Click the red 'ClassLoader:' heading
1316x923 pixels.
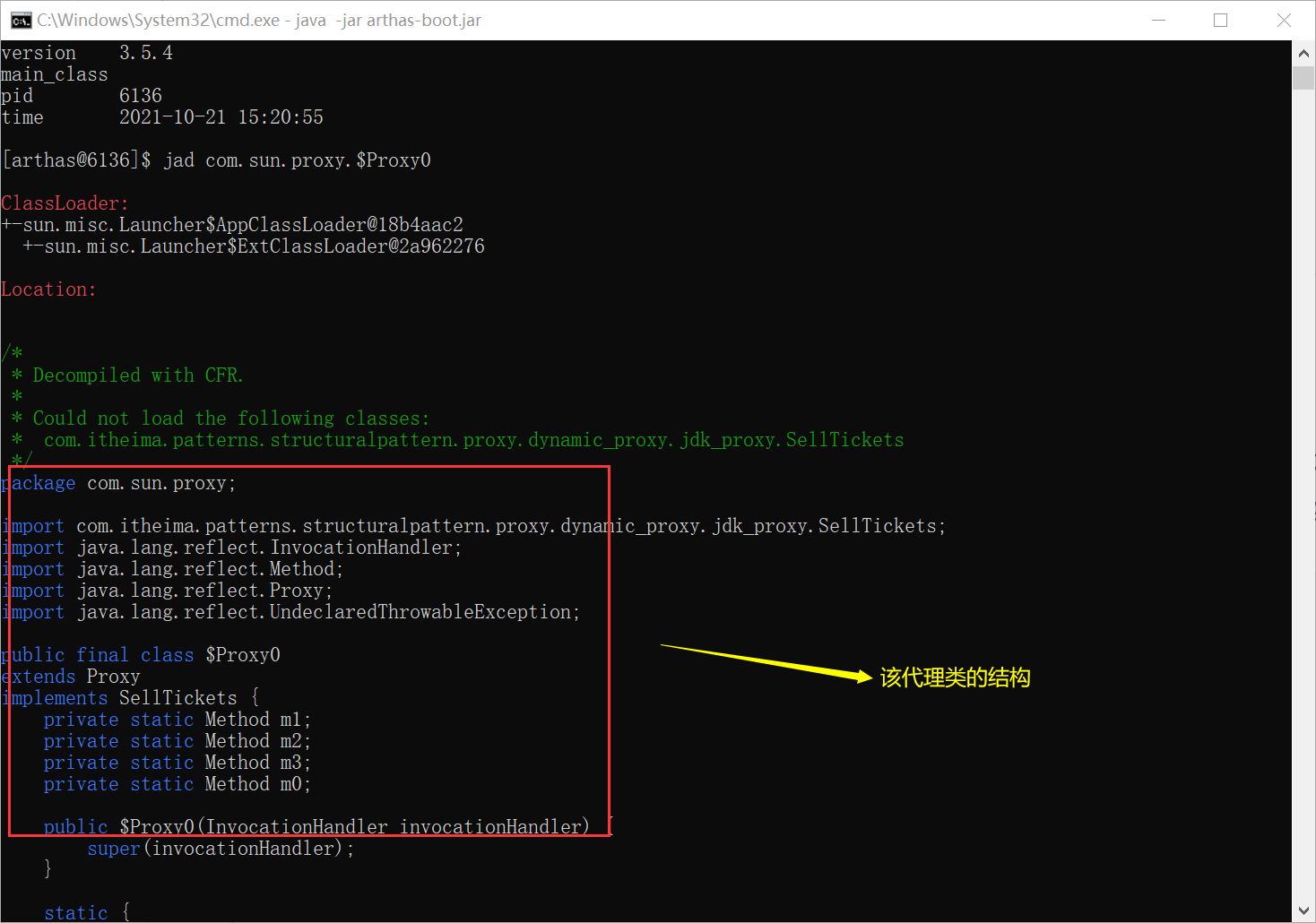click(x=65, y=203)
